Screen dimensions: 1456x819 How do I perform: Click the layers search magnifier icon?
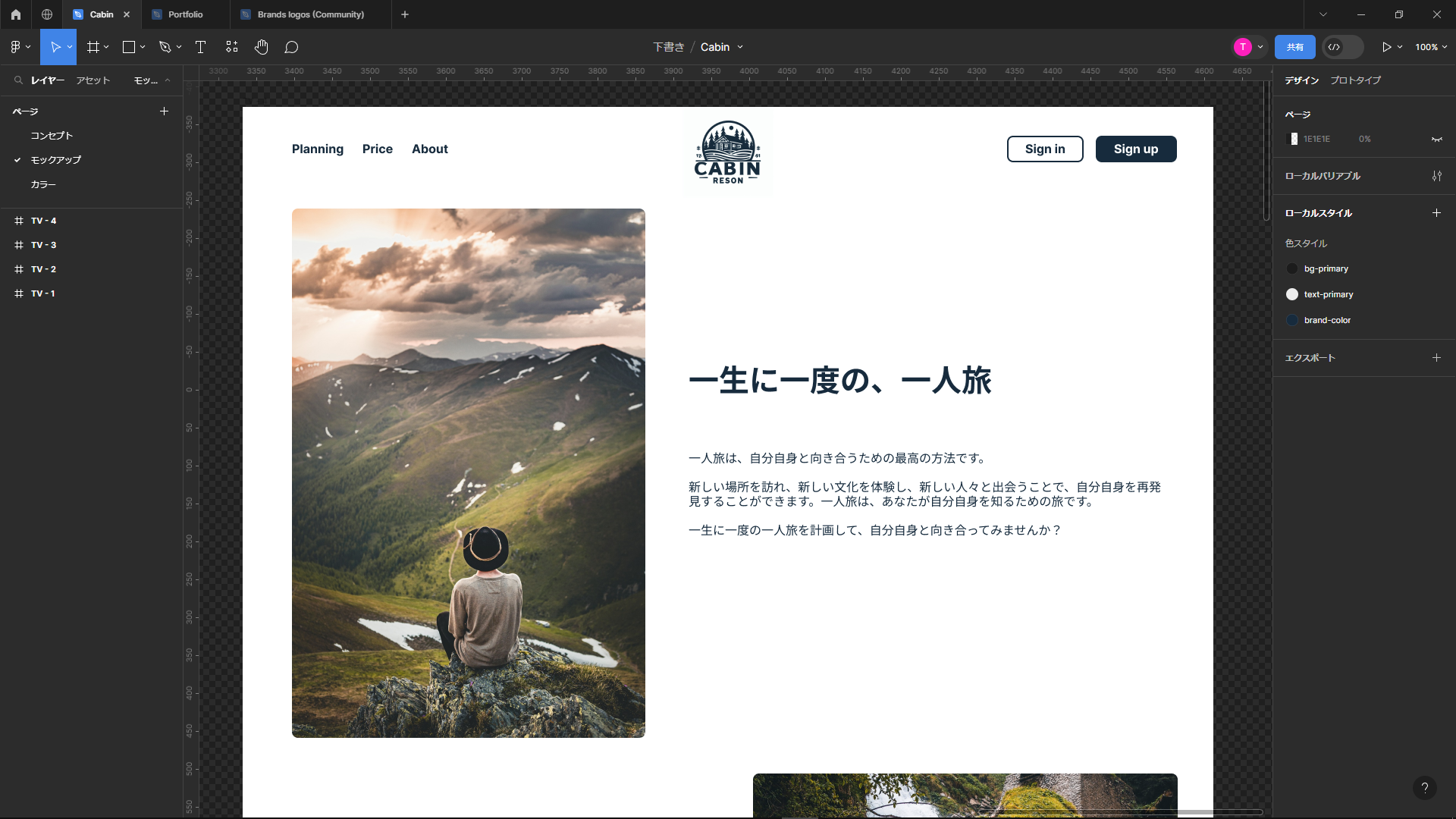point(18,80)
